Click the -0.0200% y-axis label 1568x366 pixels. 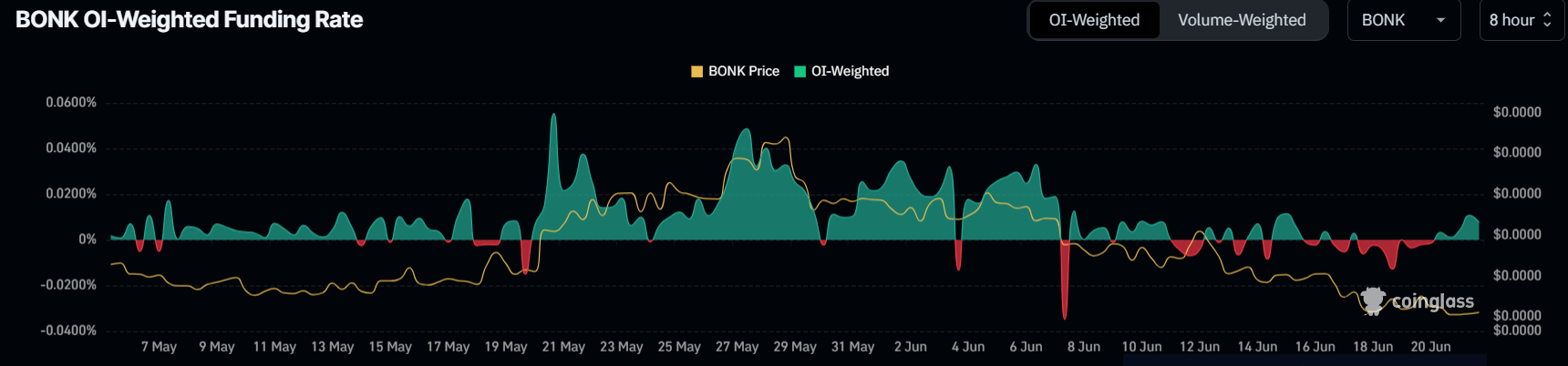pos(68,284)
